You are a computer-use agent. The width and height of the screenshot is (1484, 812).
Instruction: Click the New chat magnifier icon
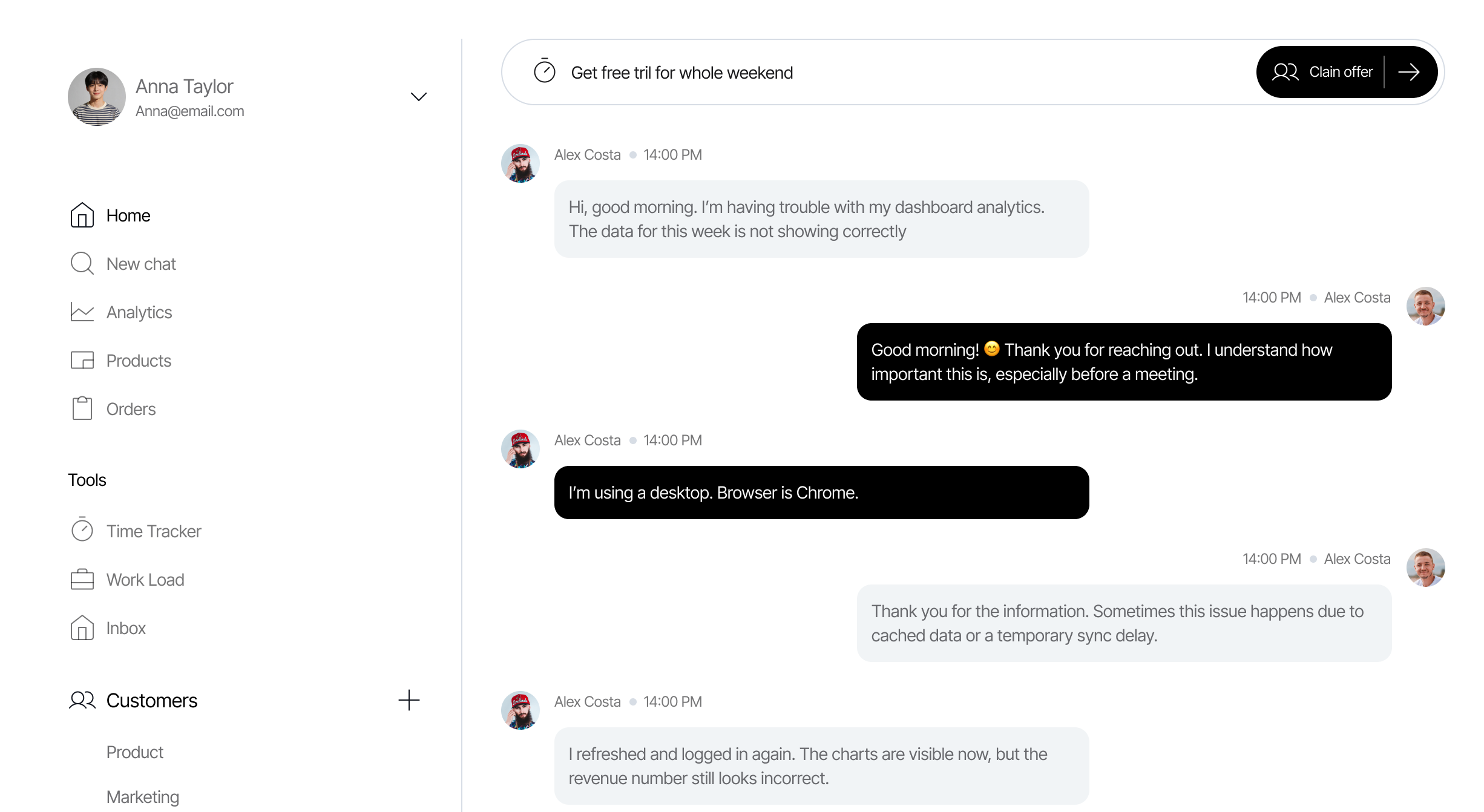[x=82, y=264]
